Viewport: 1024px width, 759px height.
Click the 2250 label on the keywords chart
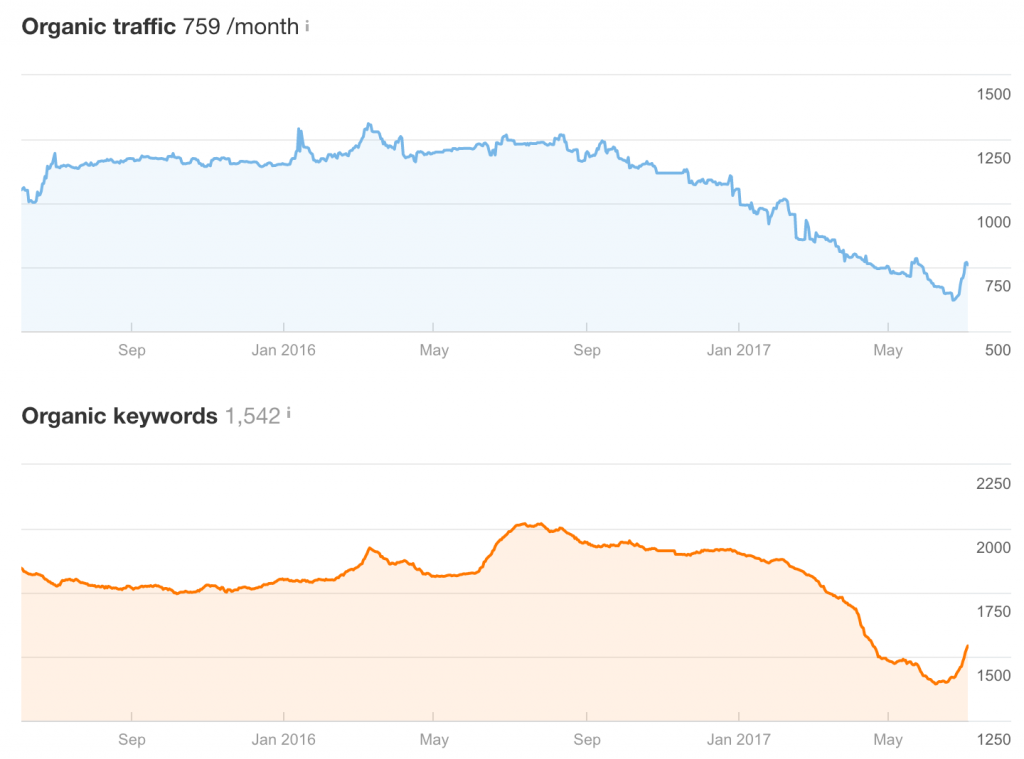pyautogui.click(x=993, y=484)
